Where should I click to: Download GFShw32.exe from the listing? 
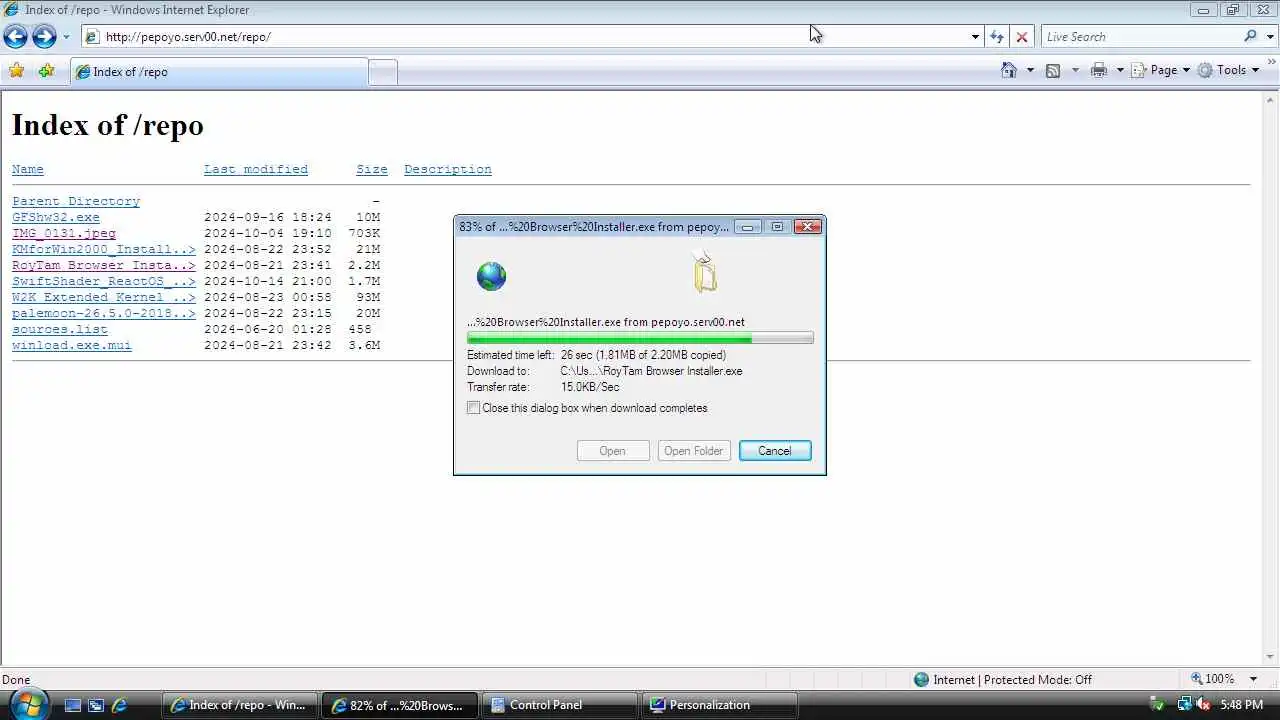click(56, 217)
